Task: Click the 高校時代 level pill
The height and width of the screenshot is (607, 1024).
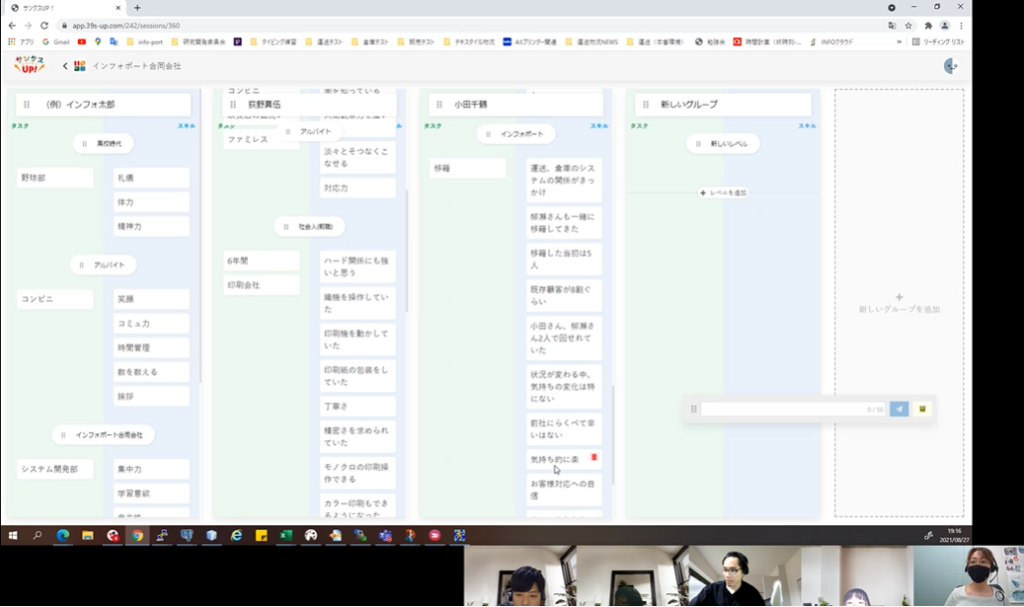Action: (103, 143)
